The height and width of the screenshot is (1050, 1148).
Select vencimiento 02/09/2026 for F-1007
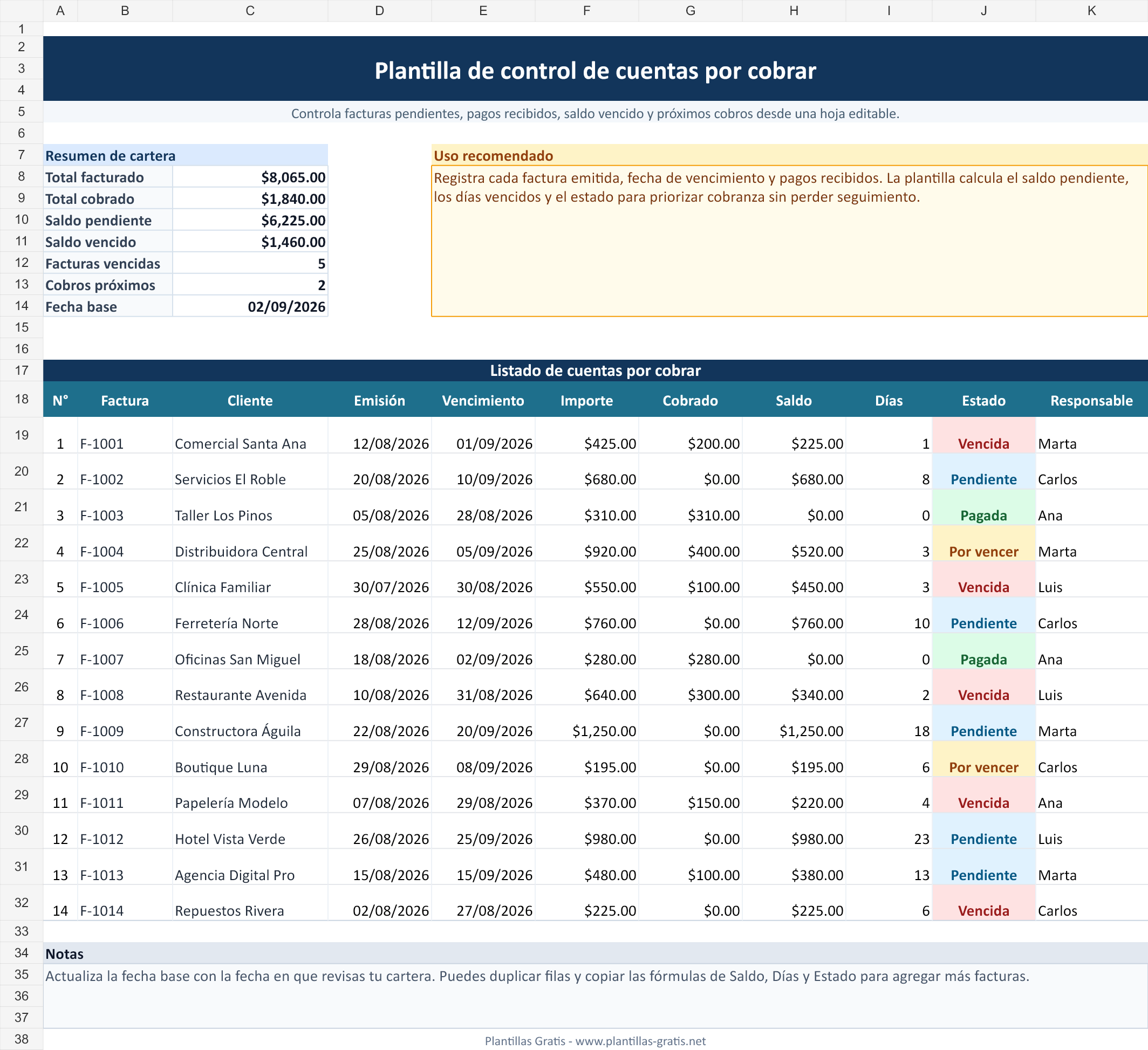coord(483,651)
